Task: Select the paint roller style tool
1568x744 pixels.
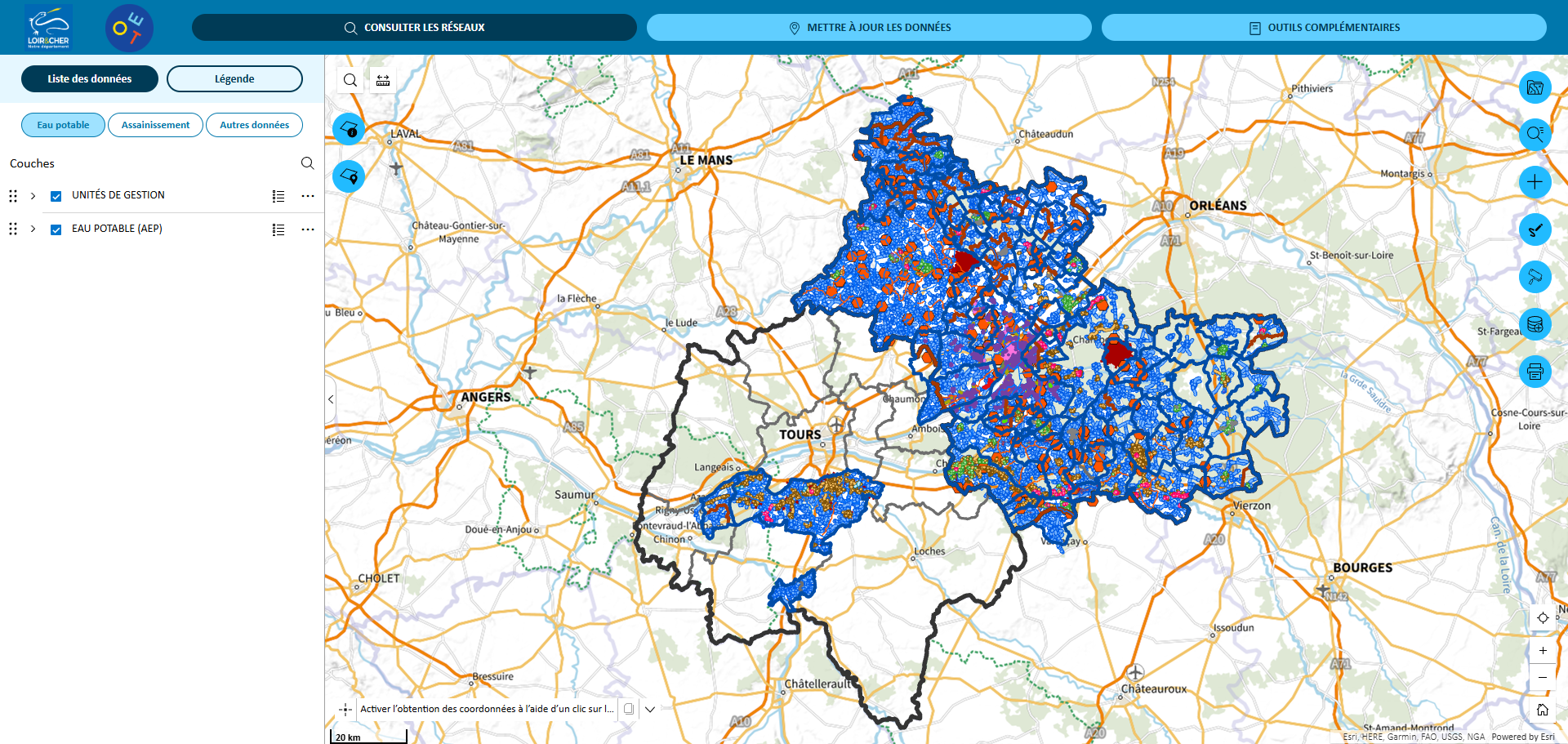Action: coord(1535,277)
